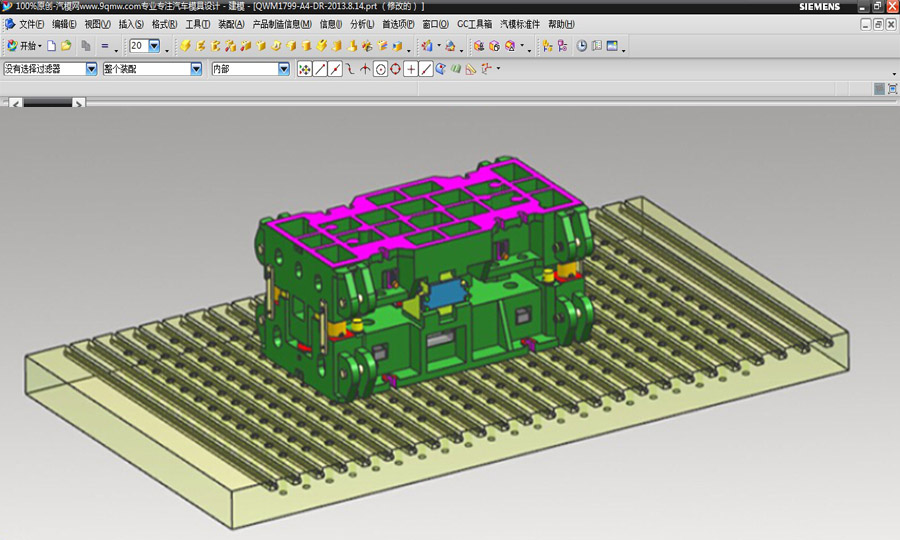
Task: Click the new file icon
Action: click(52, 46)
